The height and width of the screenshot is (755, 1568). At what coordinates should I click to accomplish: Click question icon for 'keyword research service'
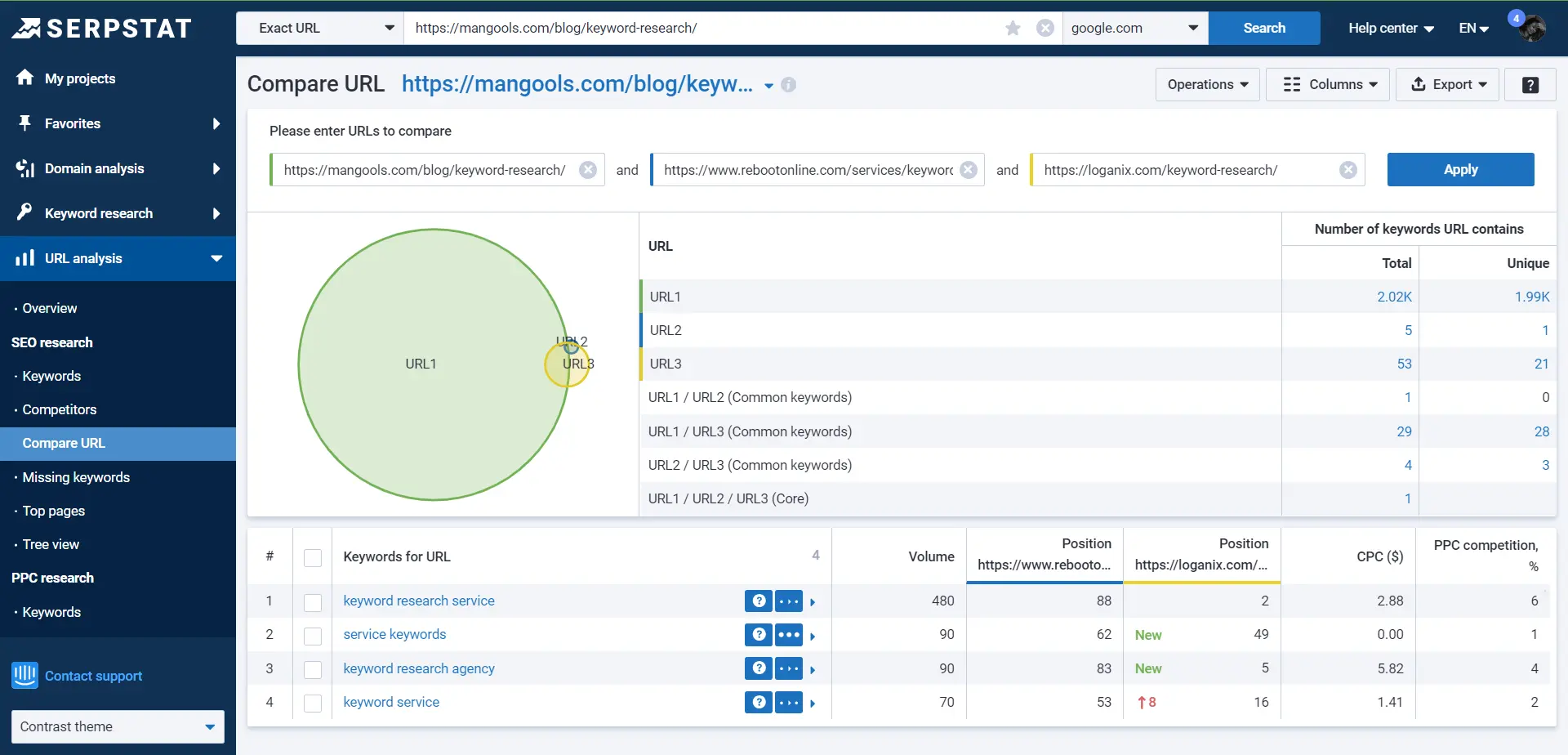point(759,601)
